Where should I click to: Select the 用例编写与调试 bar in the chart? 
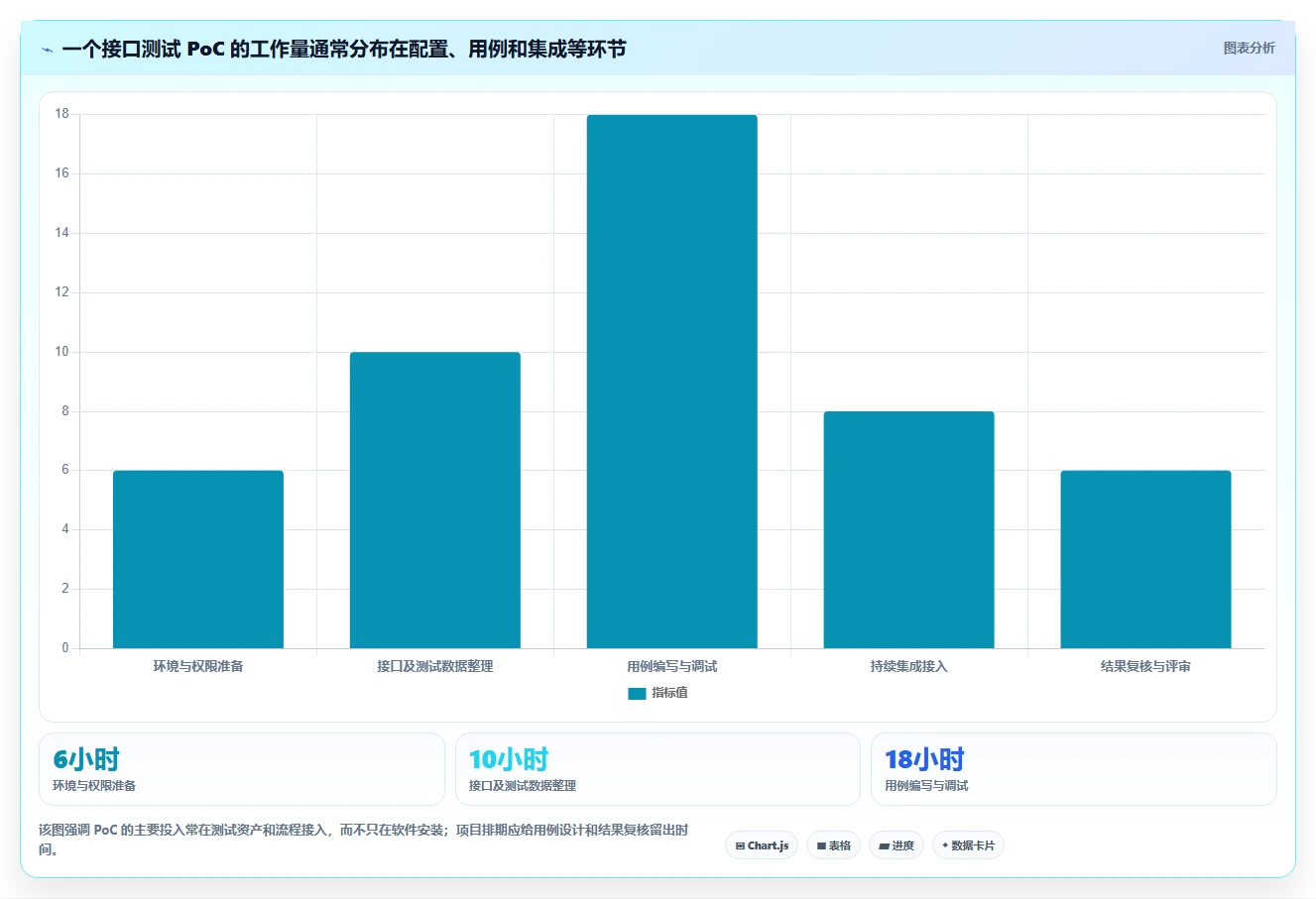pos(672,382)
